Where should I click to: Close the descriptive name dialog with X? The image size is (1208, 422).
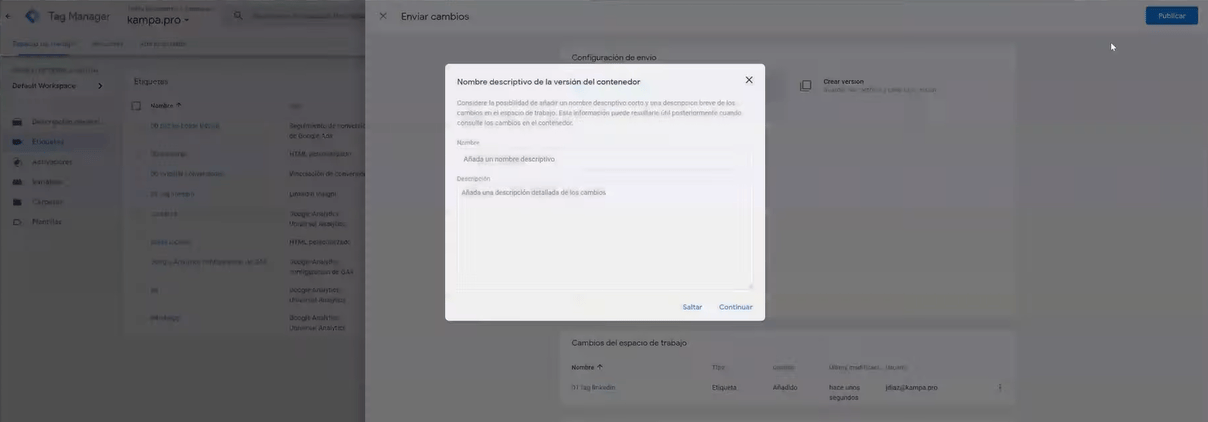(x=749, y=80)
